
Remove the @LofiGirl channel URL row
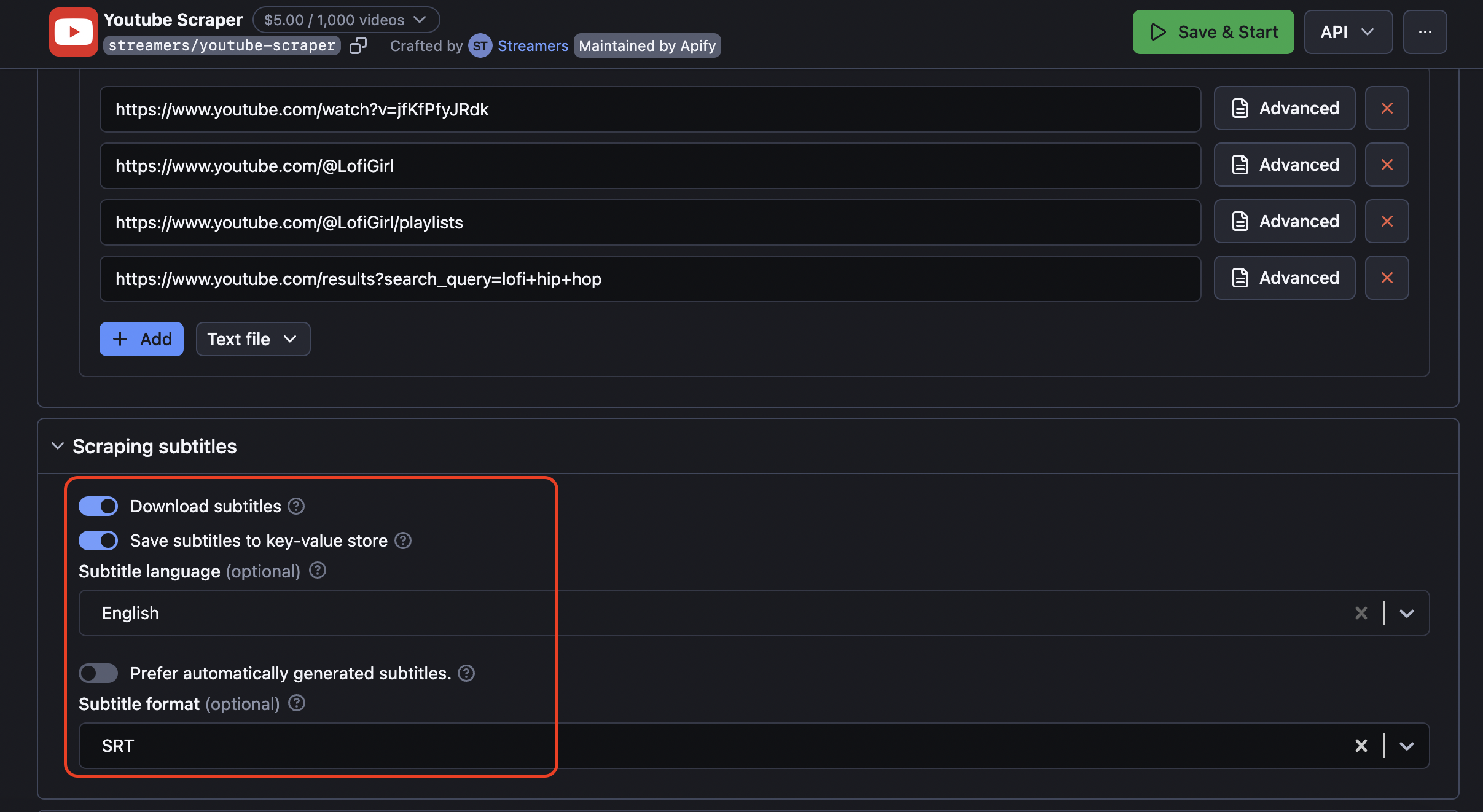tap(1387, 165)
